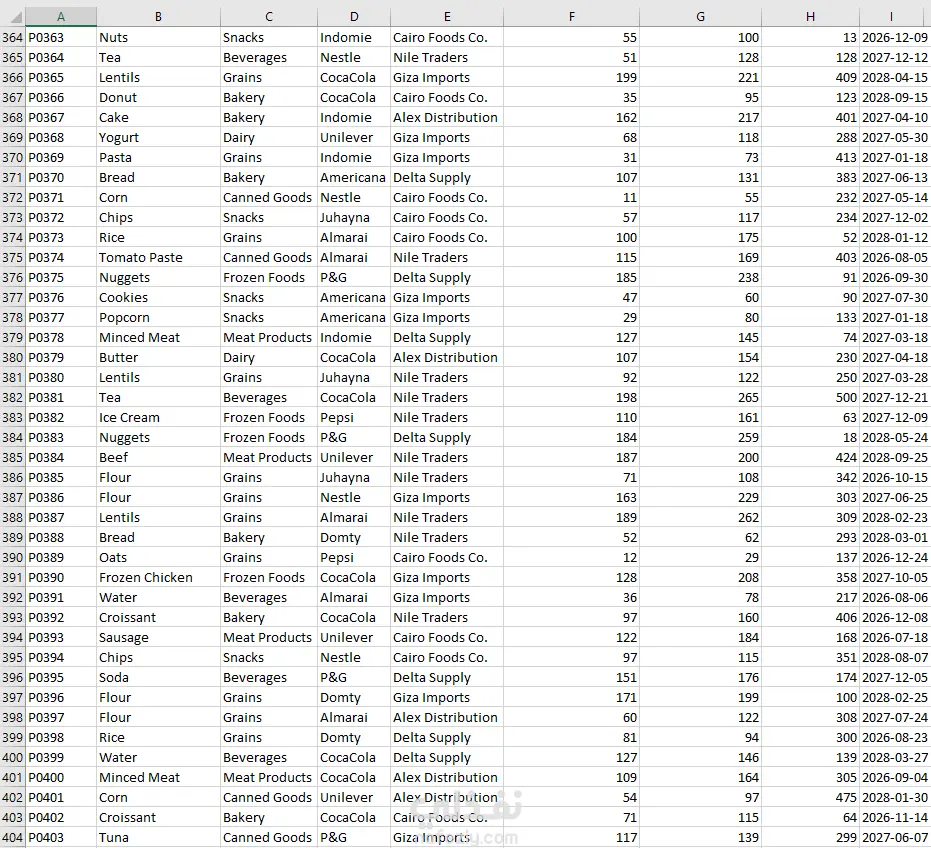931x848 pixels.
Task: Click value 265 in Tea P0381 row
Action: click(x=701, y=397)
